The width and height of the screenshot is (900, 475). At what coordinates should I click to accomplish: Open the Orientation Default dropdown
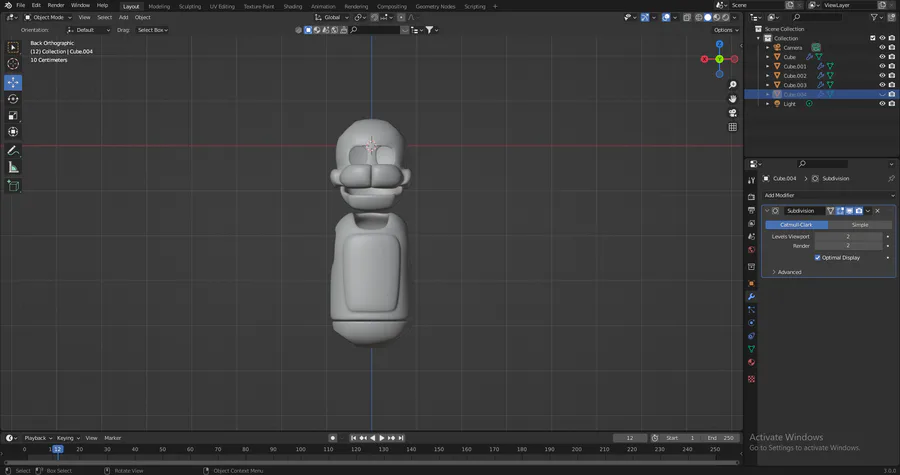pos(88,30)
